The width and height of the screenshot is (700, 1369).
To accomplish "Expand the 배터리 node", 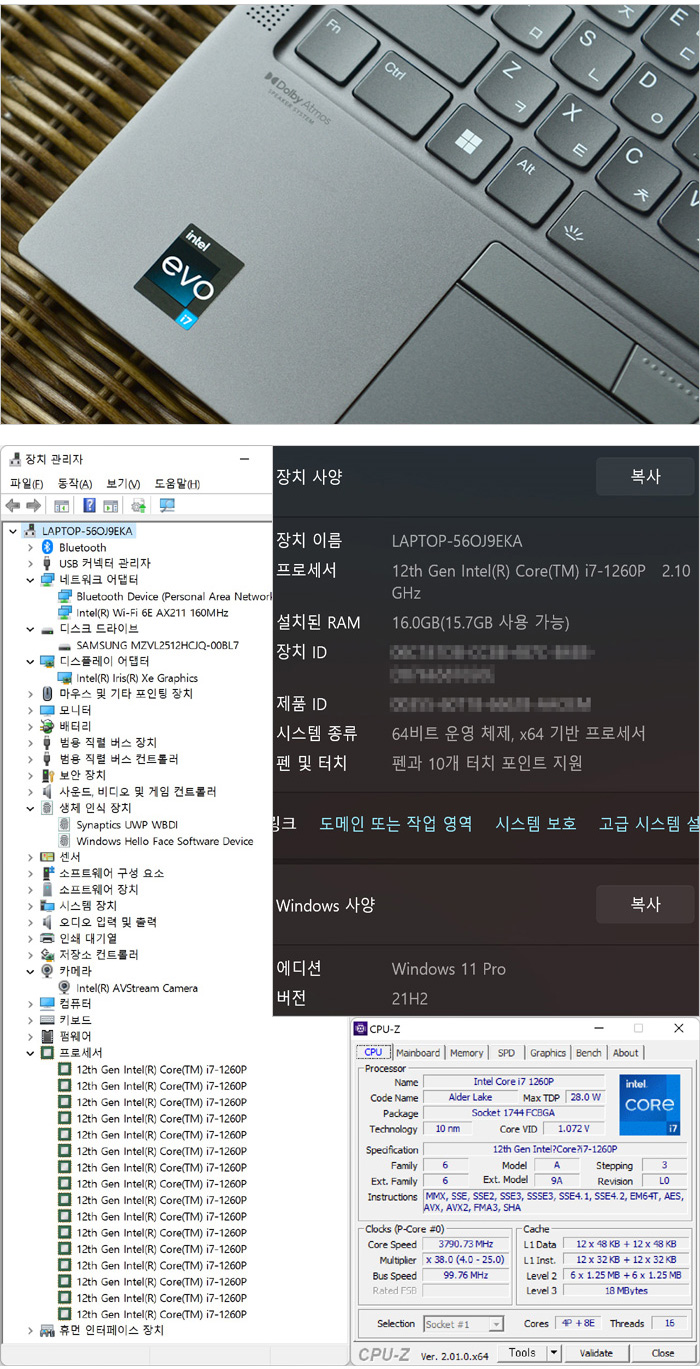I will 31,726.
